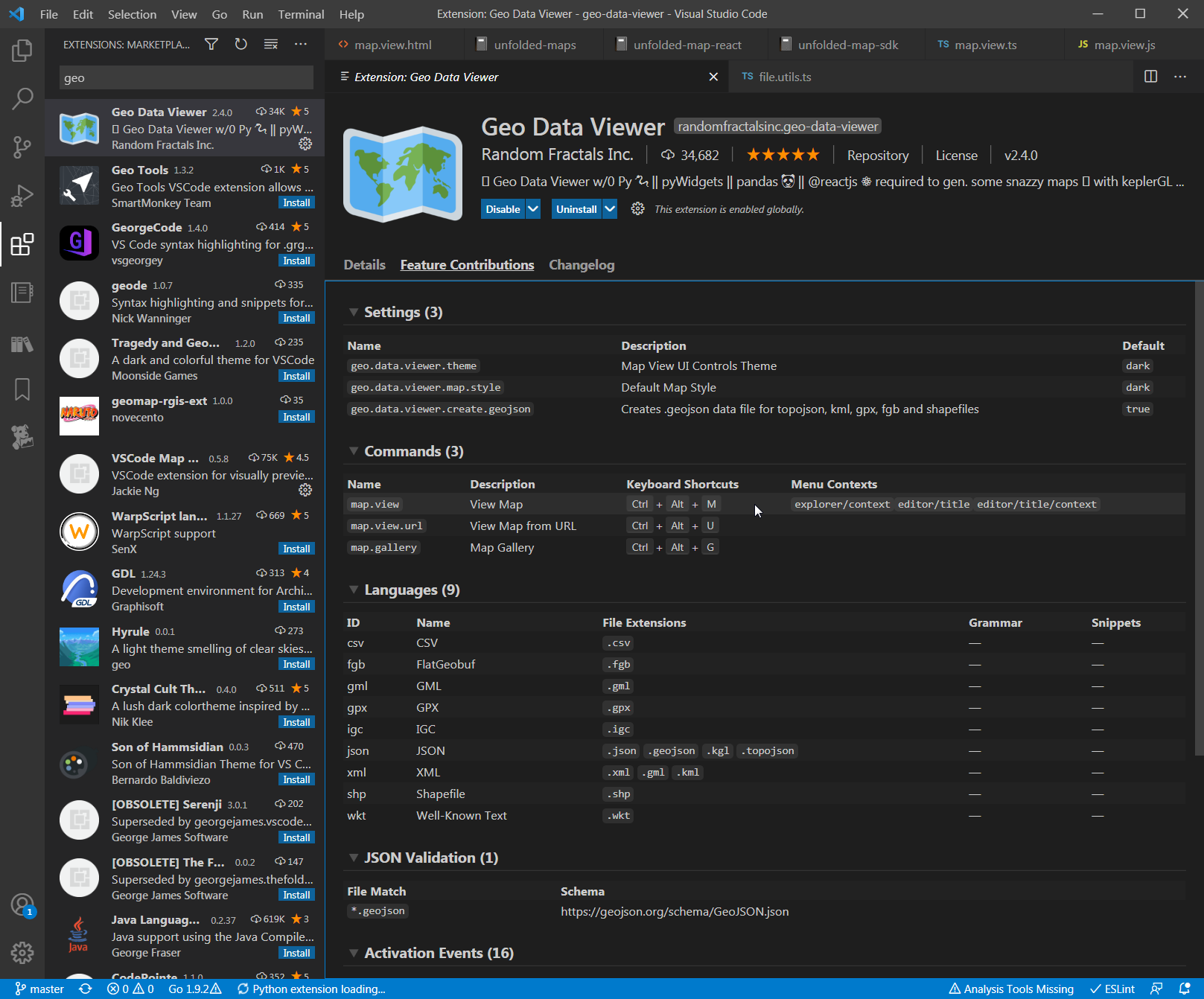Open Extensions views and more actions menu
This screenshot has height=999, width=1204.
click(301, 45)
